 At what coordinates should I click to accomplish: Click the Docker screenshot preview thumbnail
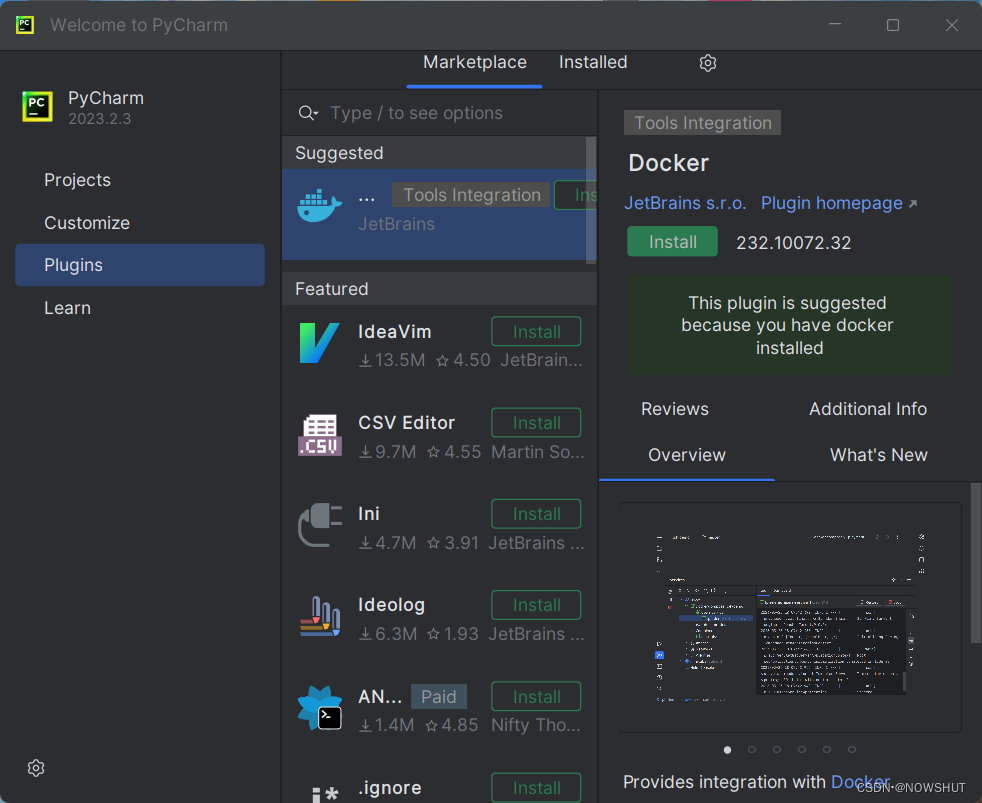click(790, 616)
